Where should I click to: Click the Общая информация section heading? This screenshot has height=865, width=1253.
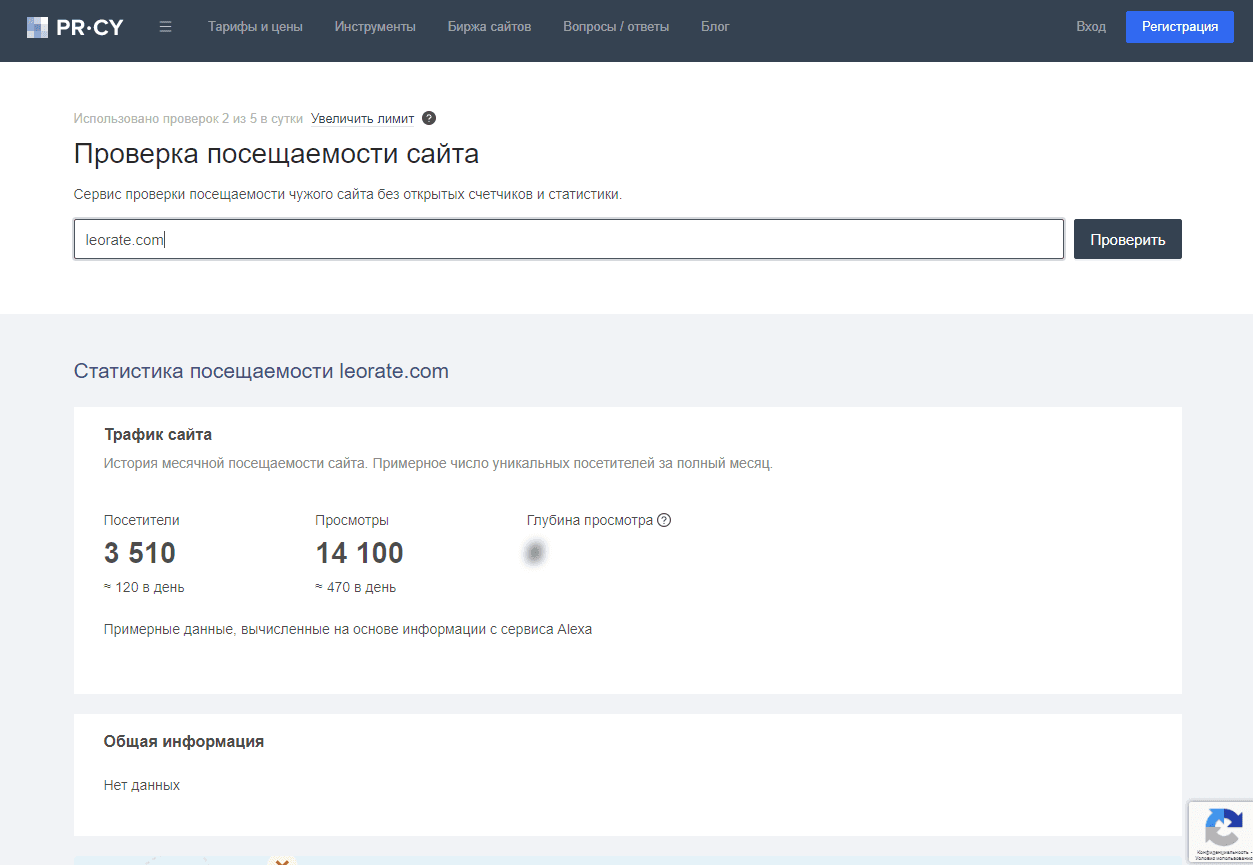[x=184, y=741]
